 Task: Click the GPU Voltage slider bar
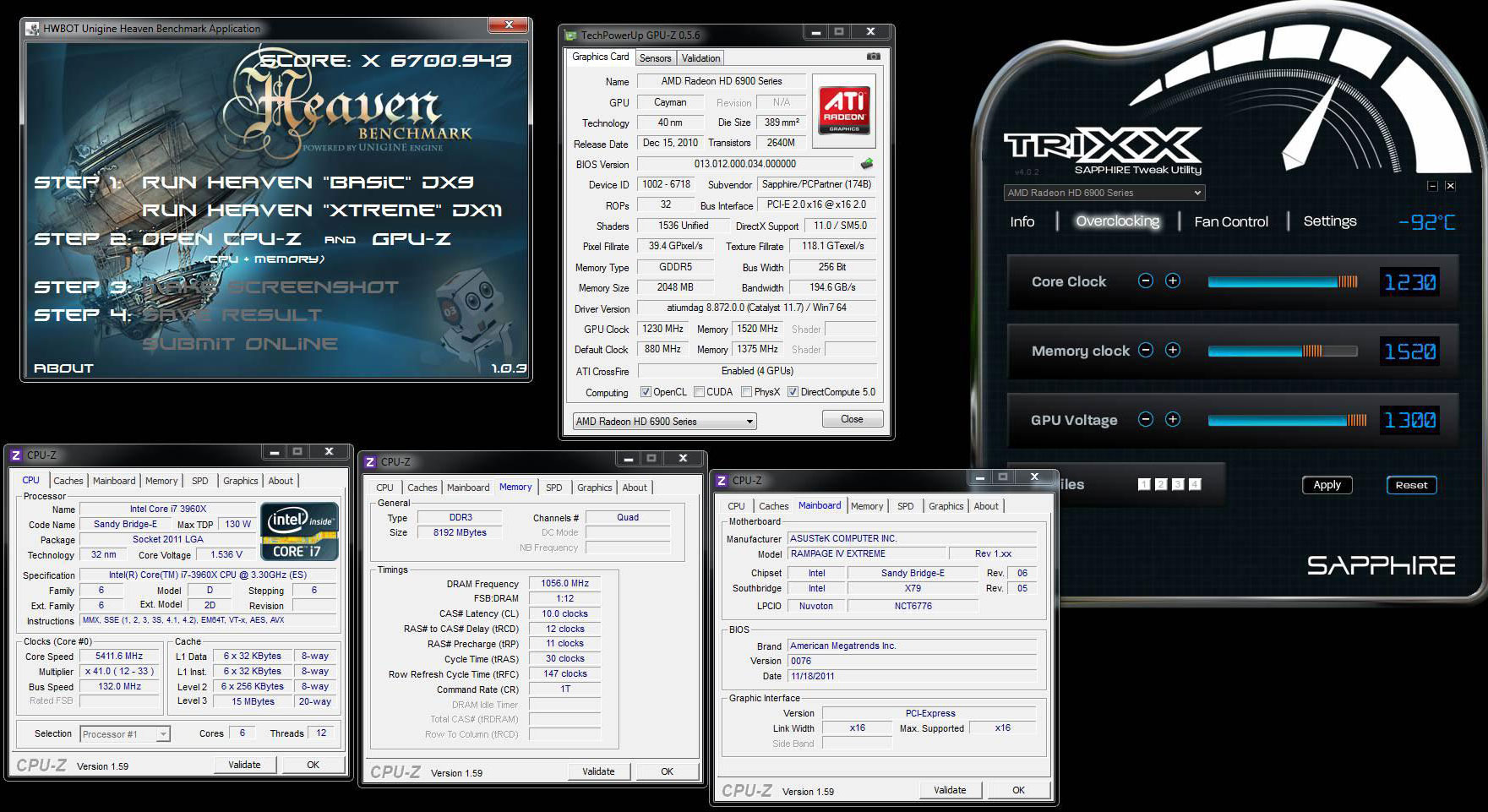(x=1287, y=420)
